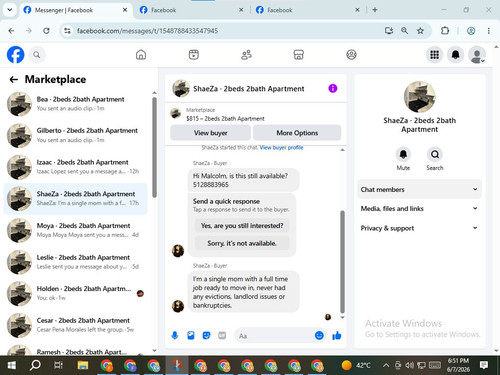Switch to the third Facebook tab

(x=308, y=10)
